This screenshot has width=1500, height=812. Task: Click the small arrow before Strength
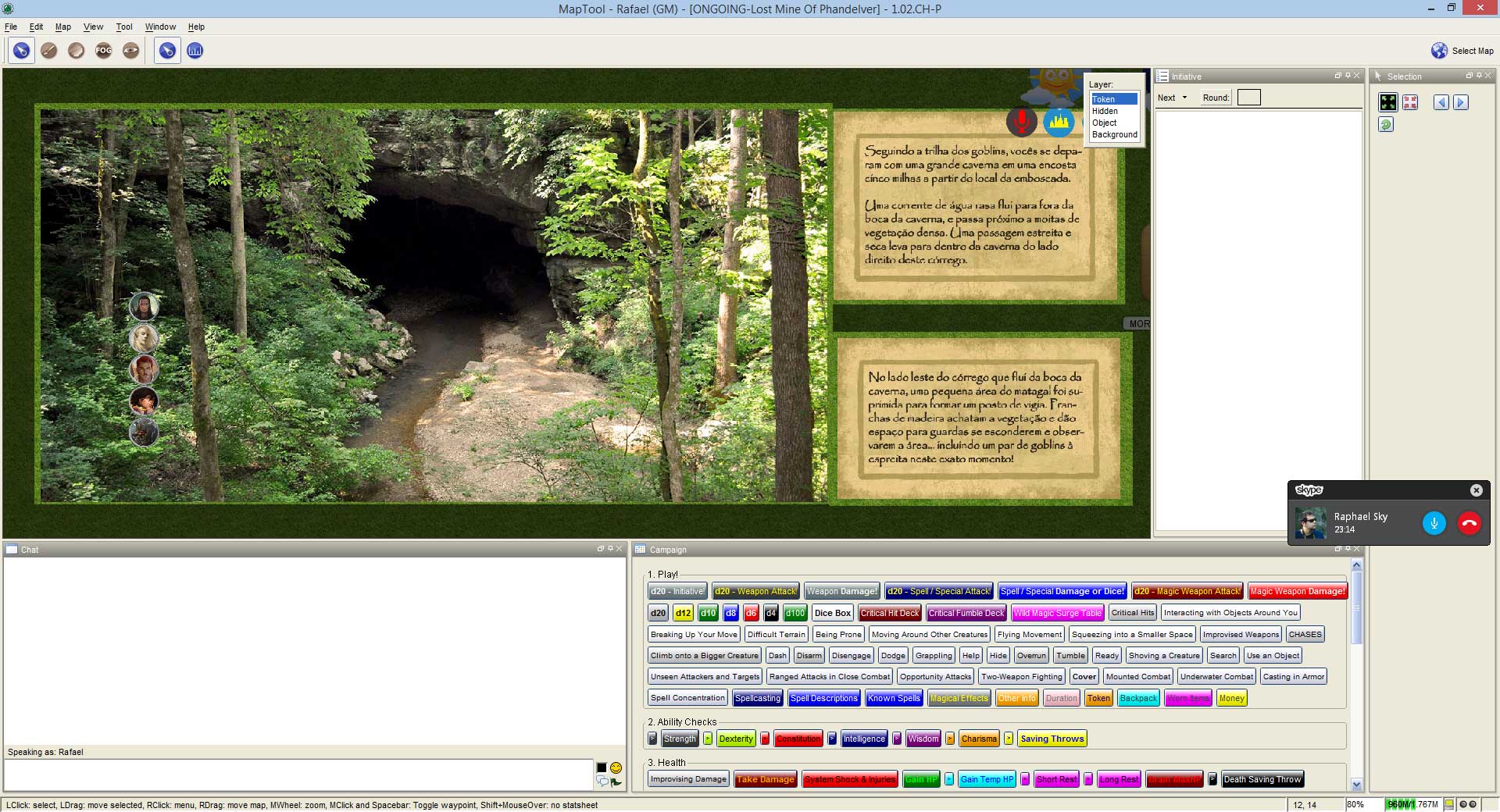(652, 739)
